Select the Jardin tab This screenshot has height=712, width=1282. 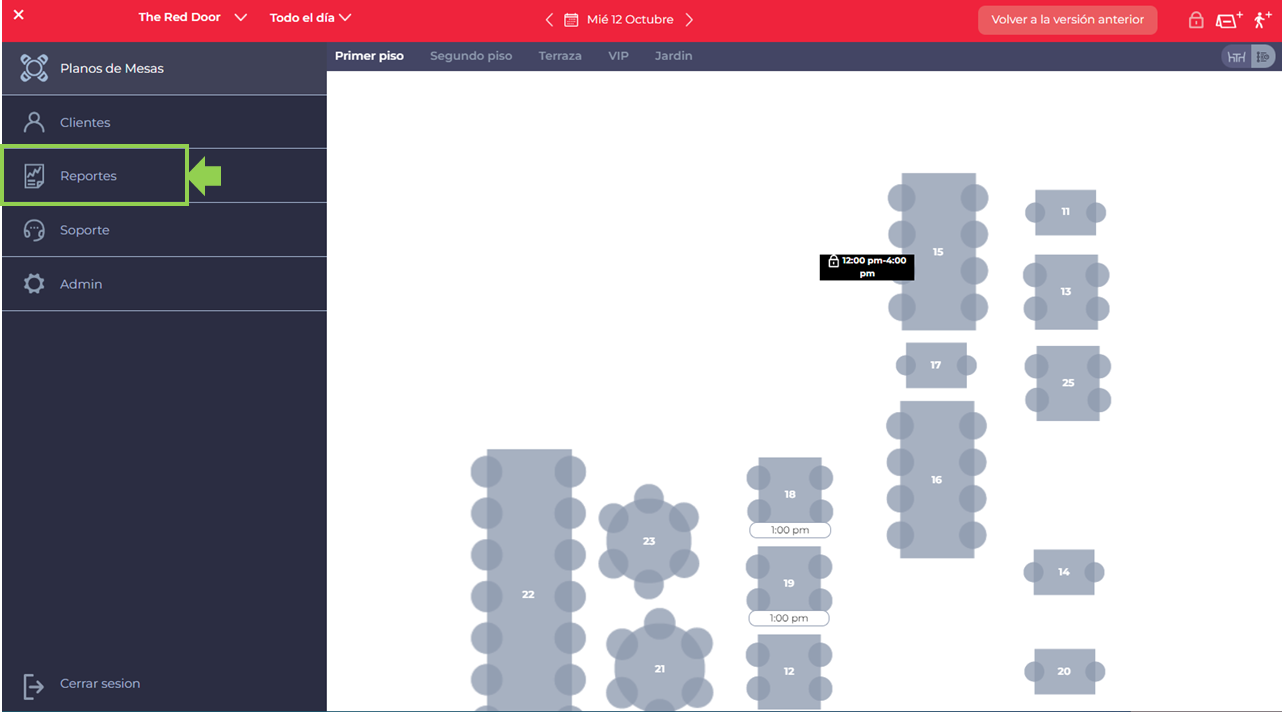[674, 56]
